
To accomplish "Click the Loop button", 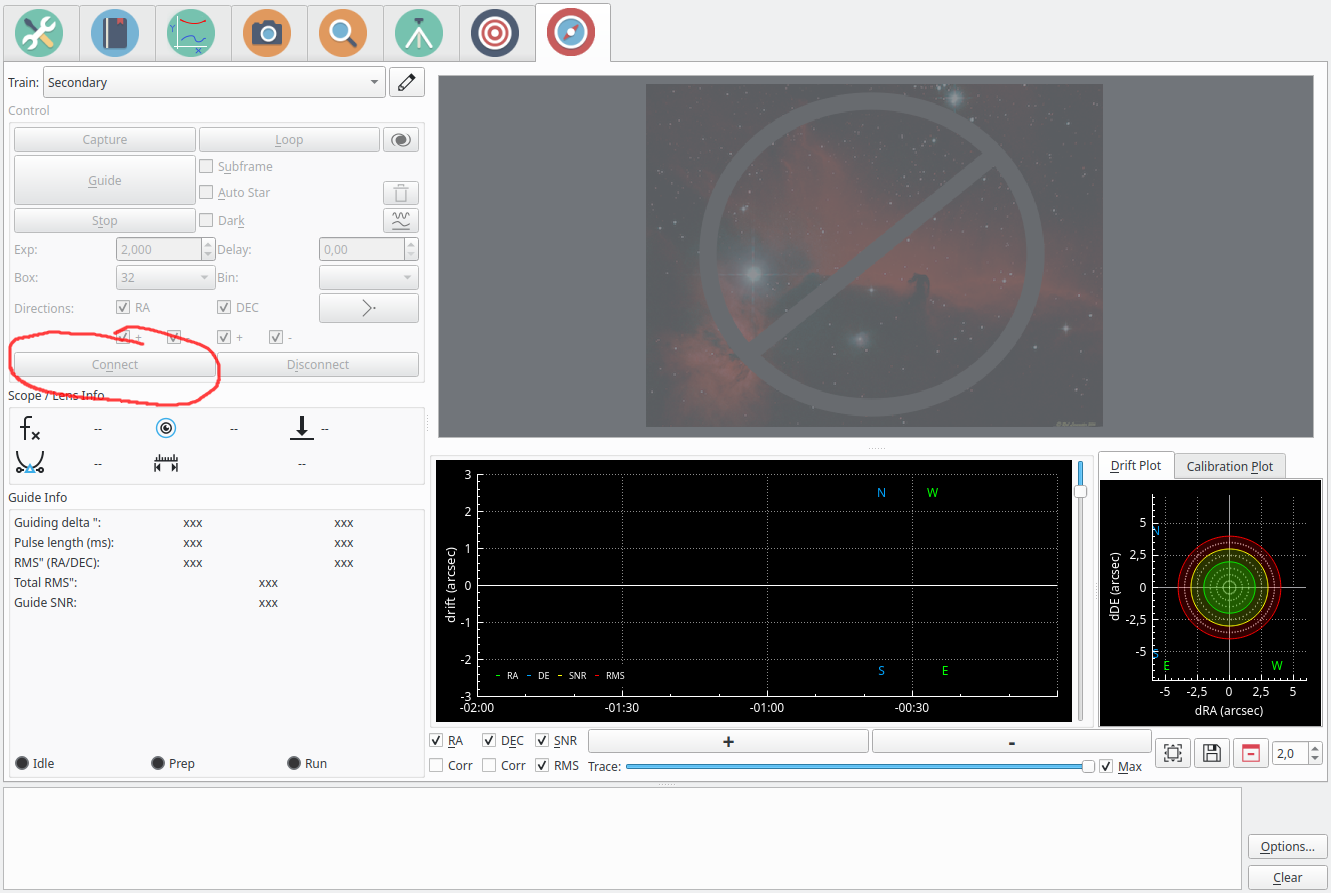I will pos(289,140).
